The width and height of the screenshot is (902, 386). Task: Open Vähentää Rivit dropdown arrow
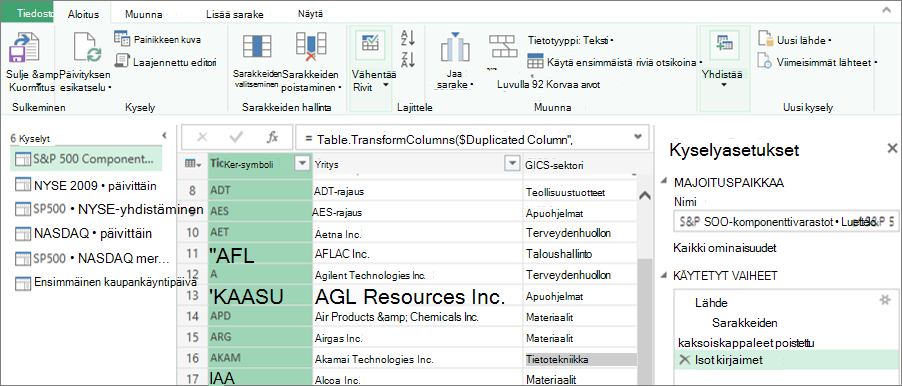point(386,85)
